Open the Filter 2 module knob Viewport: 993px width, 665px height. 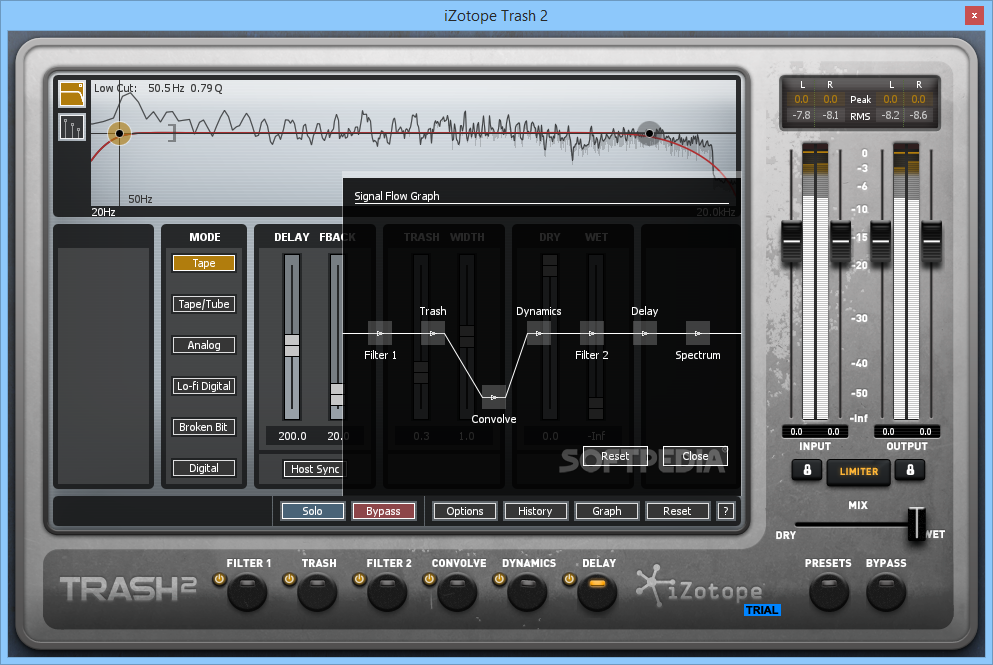(387, 592)
